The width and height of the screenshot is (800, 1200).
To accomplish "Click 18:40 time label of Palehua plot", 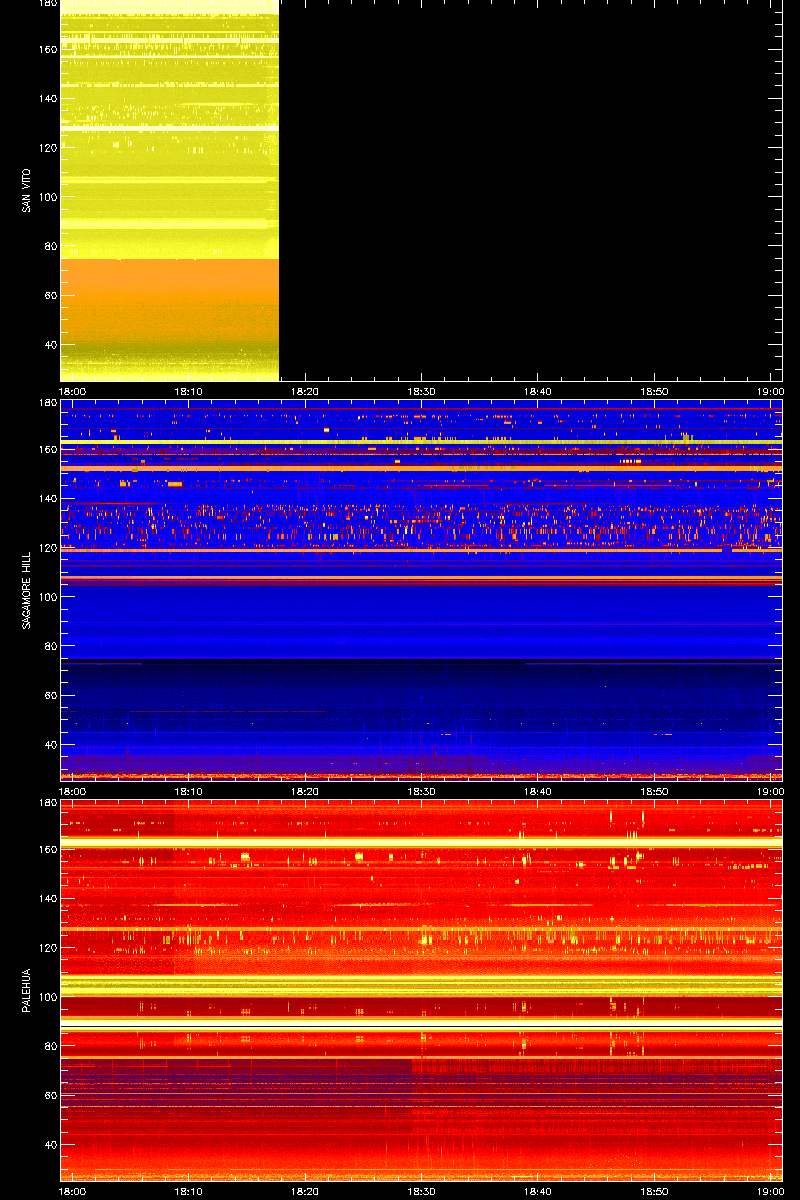I will [x=538, y=1191].
